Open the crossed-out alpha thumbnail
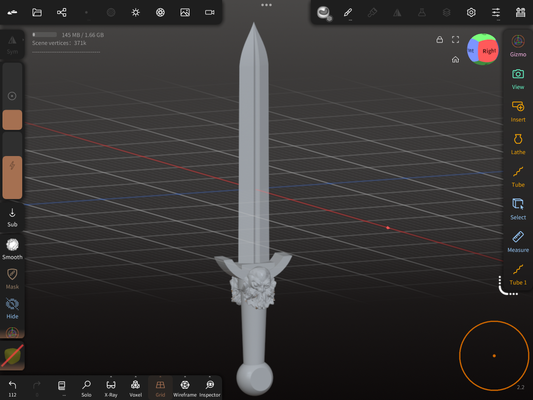Screen dimensions: 533x400 tap(12, 356)
